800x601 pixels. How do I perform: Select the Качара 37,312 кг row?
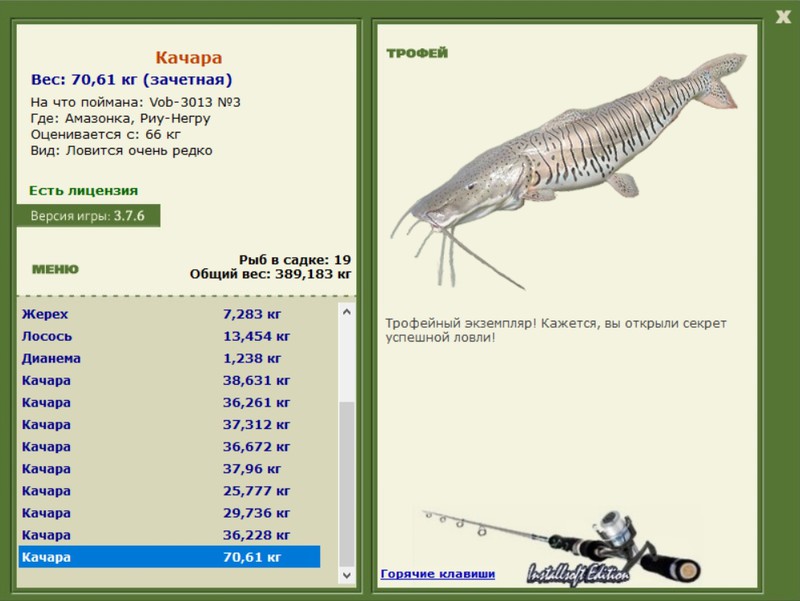click(169, 424)
